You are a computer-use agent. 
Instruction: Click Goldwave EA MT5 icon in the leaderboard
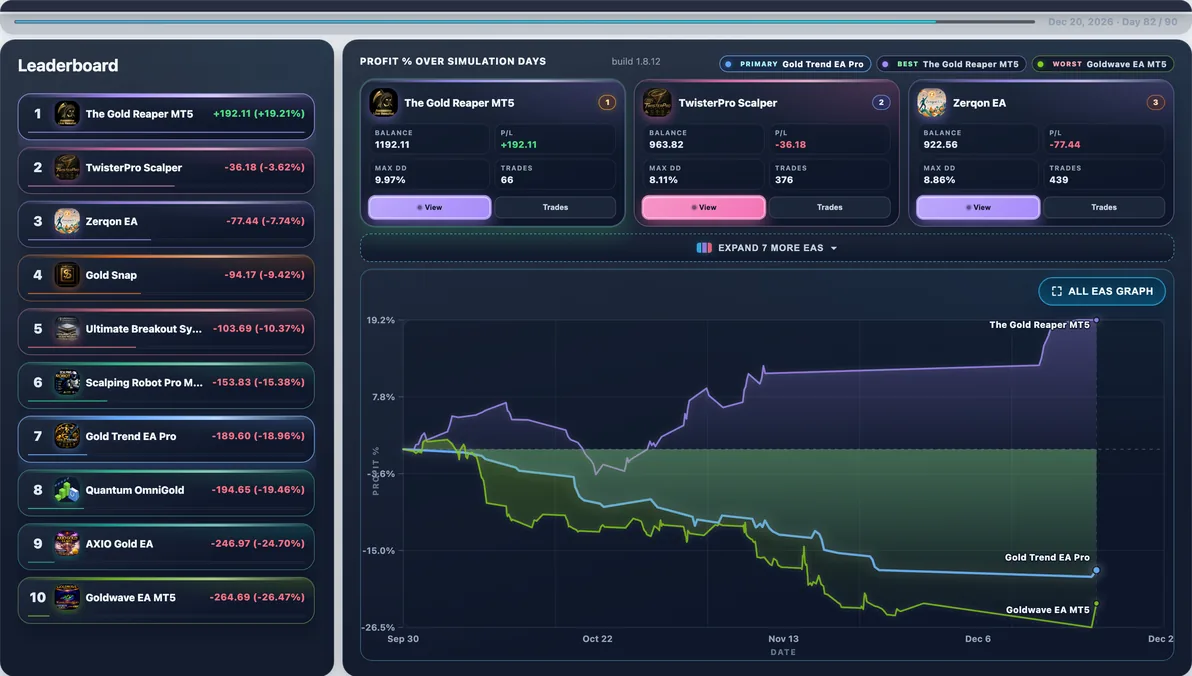[67, 598]
